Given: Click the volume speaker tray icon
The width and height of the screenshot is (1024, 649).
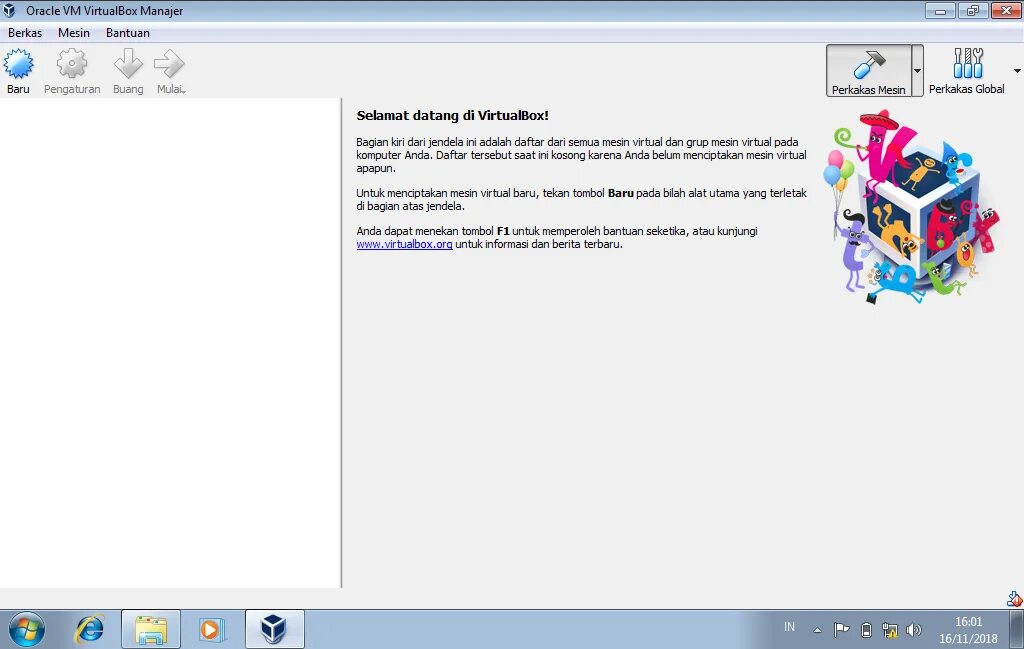Looking at the screenshot, I should [914, 630].
